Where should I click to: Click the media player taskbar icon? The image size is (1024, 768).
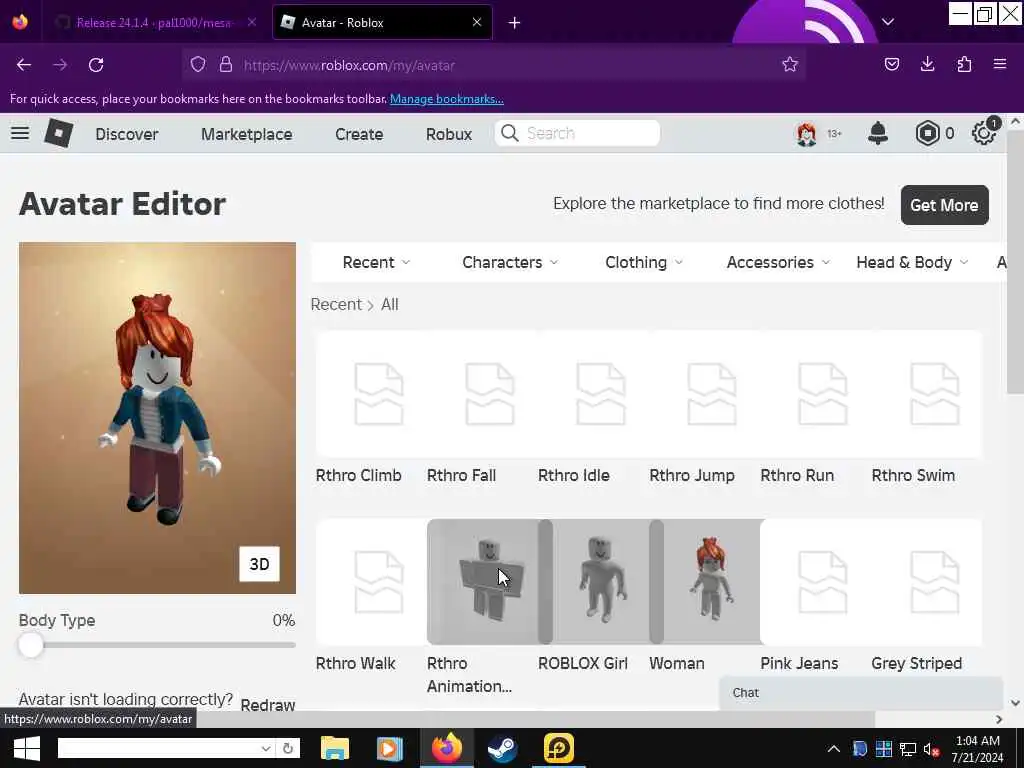tap(390, 748)
